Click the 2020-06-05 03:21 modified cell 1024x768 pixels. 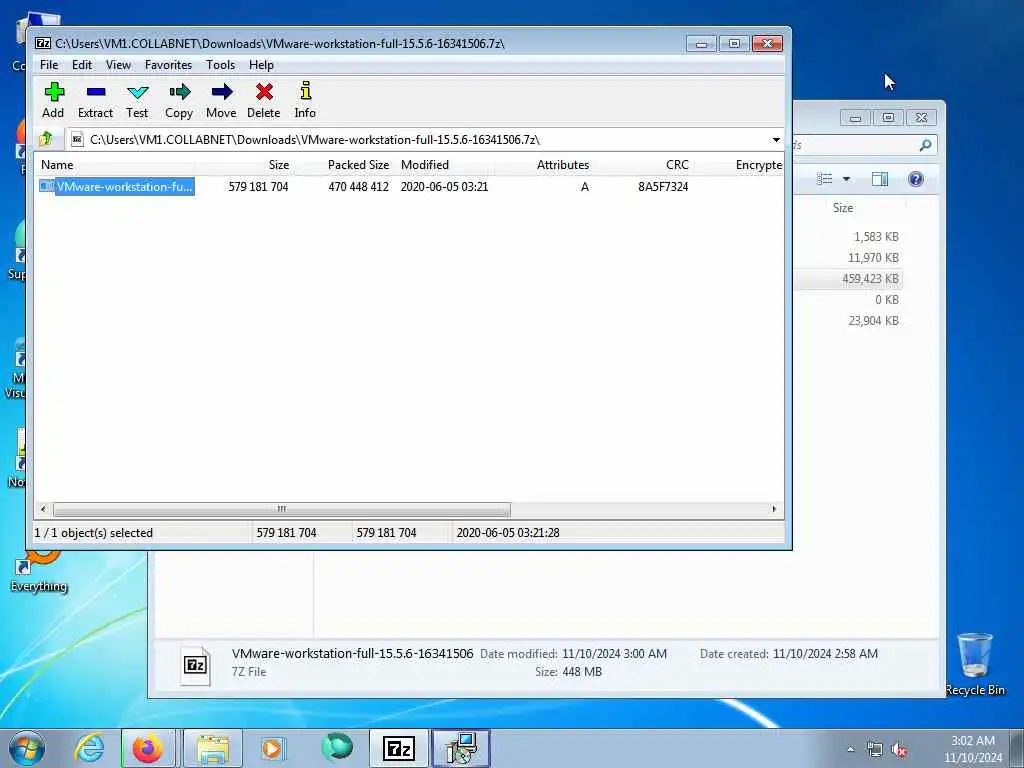(444, 187)
